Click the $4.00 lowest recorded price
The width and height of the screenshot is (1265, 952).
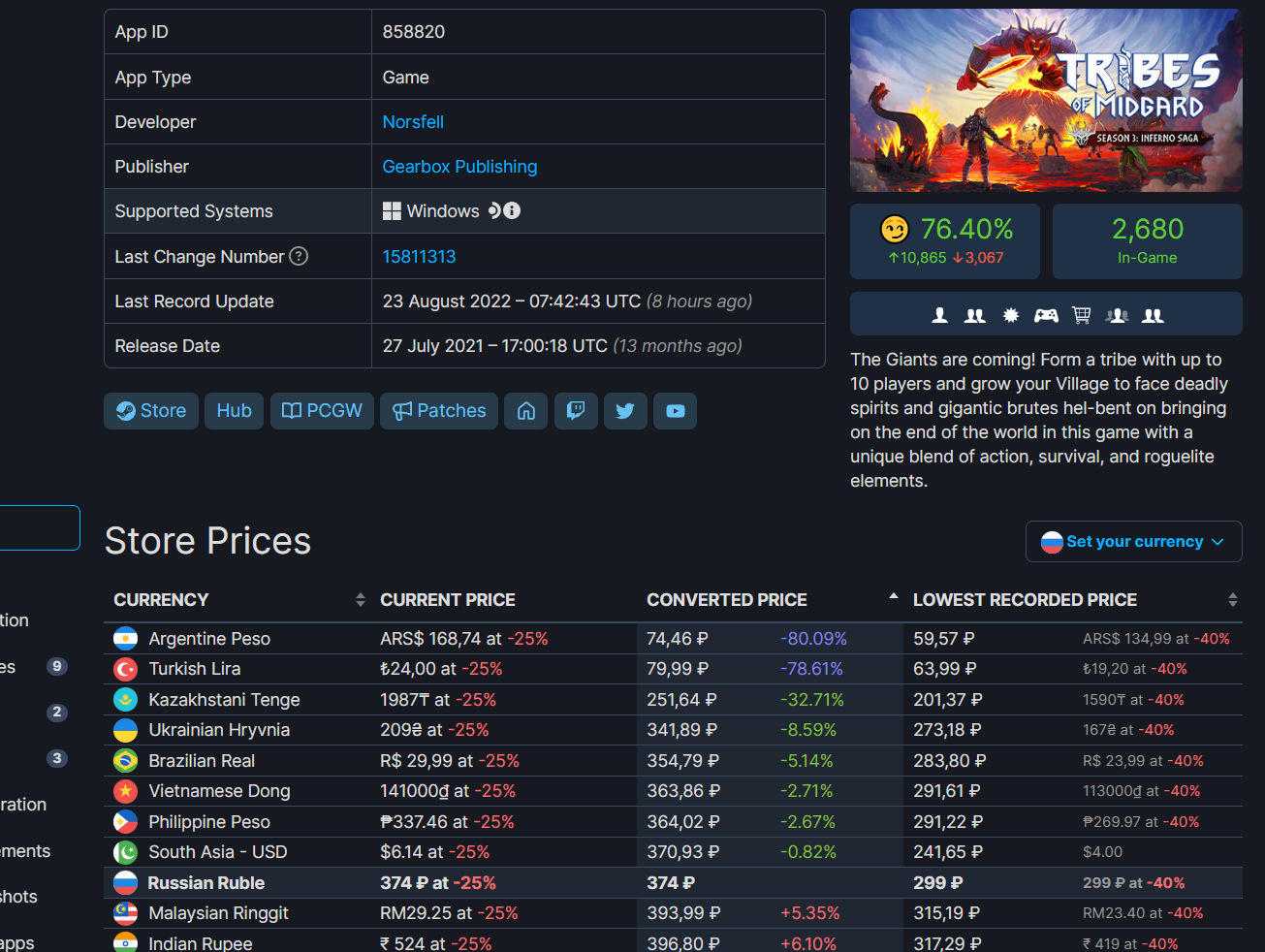click(x=1102, y=852)
